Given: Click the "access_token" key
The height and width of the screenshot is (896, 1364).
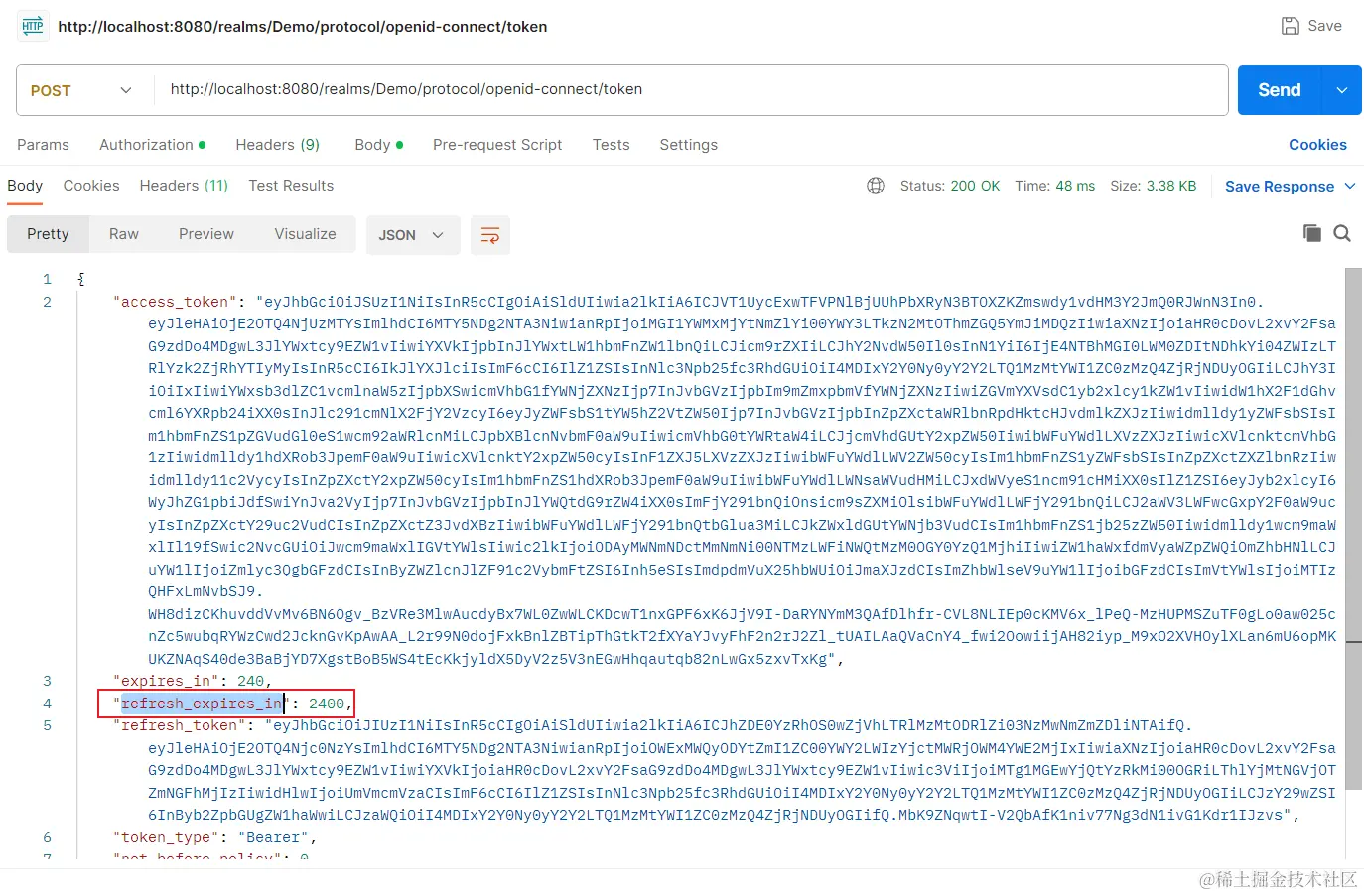Looking at the screenshot, I should [x=176, y=302].
